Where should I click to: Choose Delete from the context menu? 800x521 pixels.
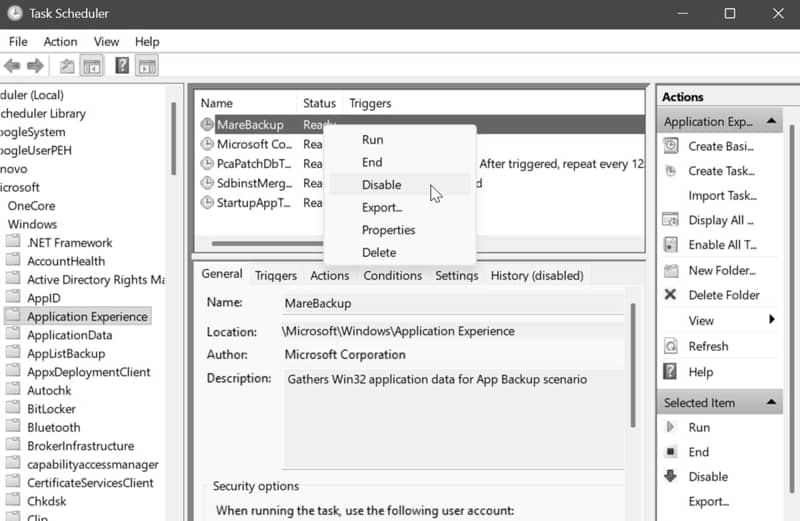tap(400, 253)
